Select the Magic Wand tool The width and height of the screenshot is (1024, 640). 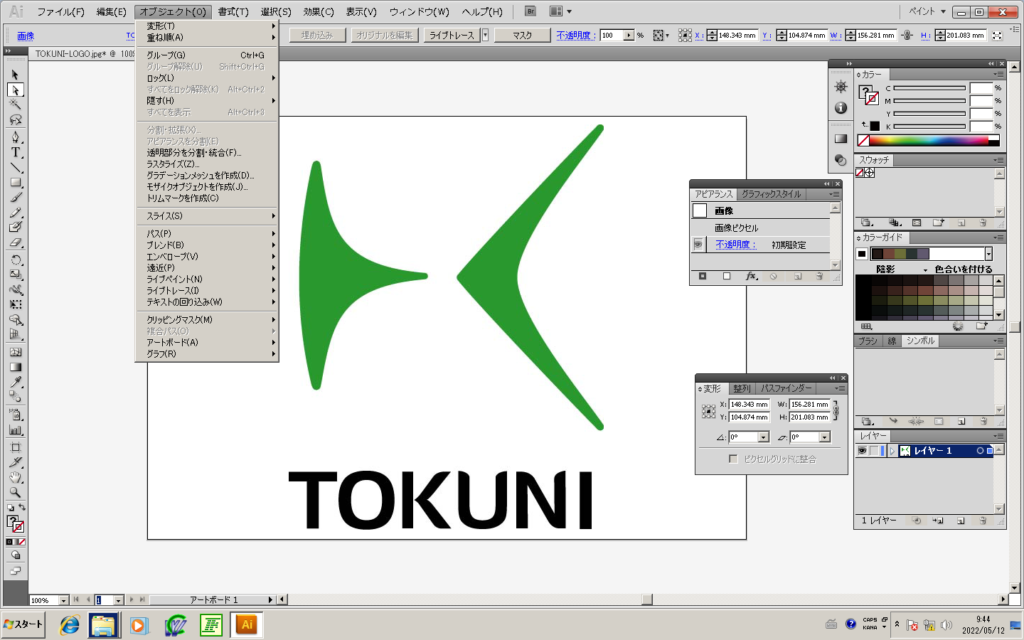point(15,104)
